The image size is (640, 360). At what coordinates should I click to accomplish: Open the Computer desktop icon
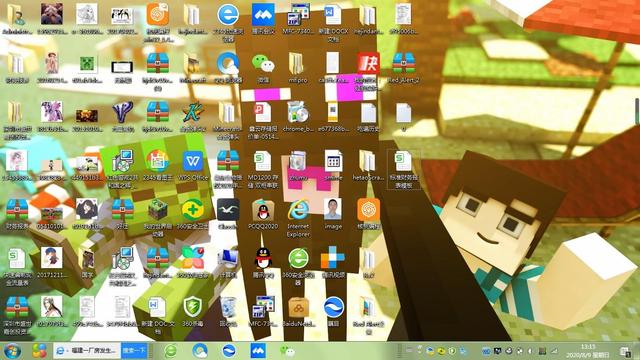(228, 258)
